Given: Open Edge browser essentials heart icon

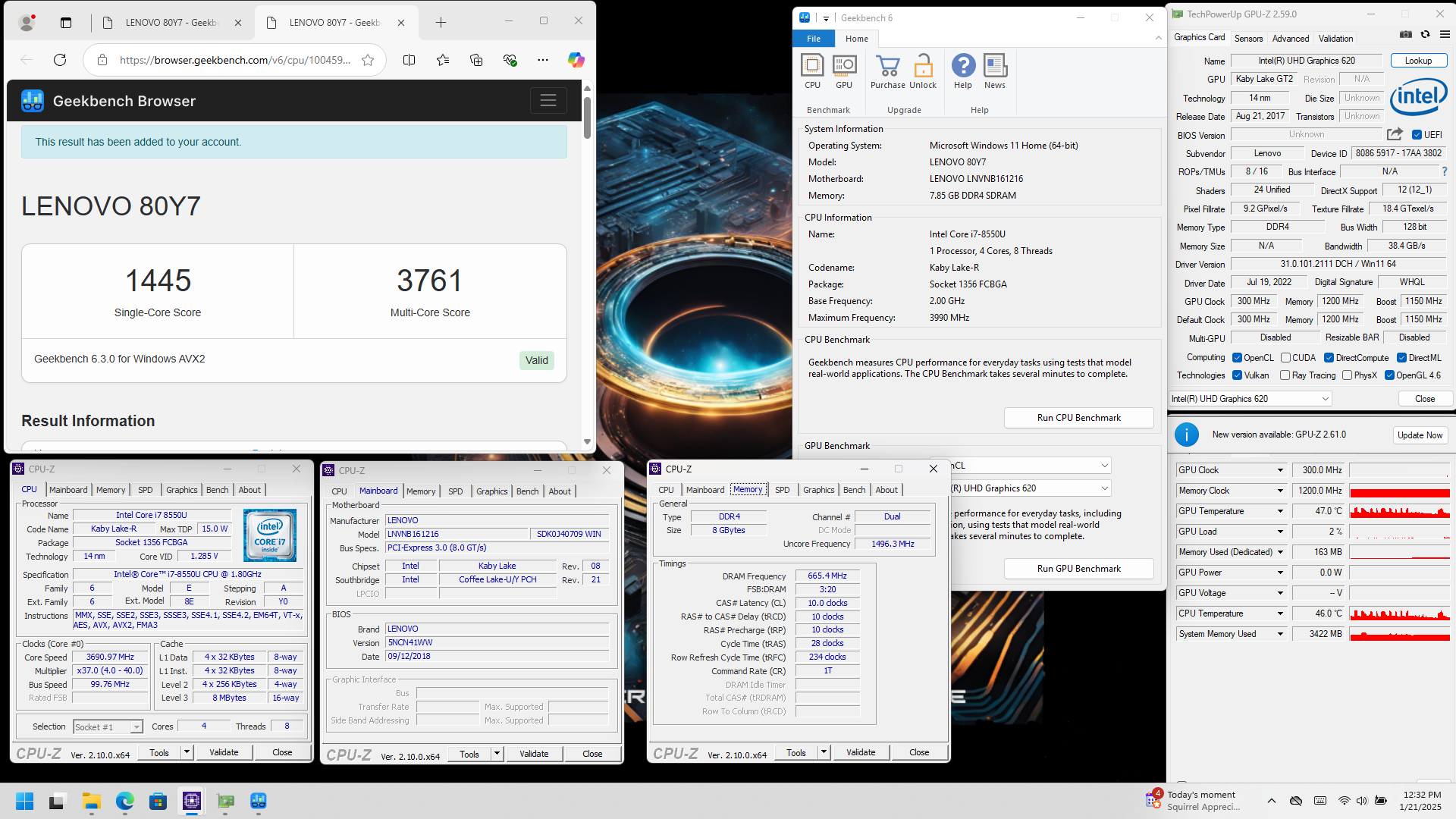Looking at the screenshot, I should tap(510, 60).
